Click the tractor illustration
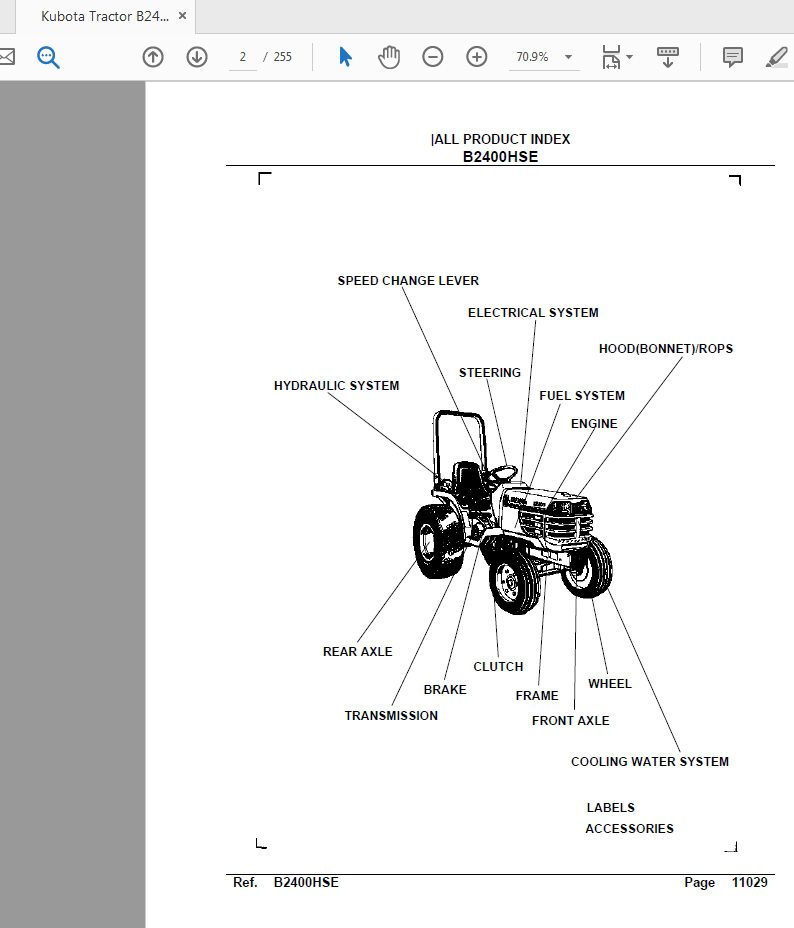 pyautogui.click(x=512, y=513)
